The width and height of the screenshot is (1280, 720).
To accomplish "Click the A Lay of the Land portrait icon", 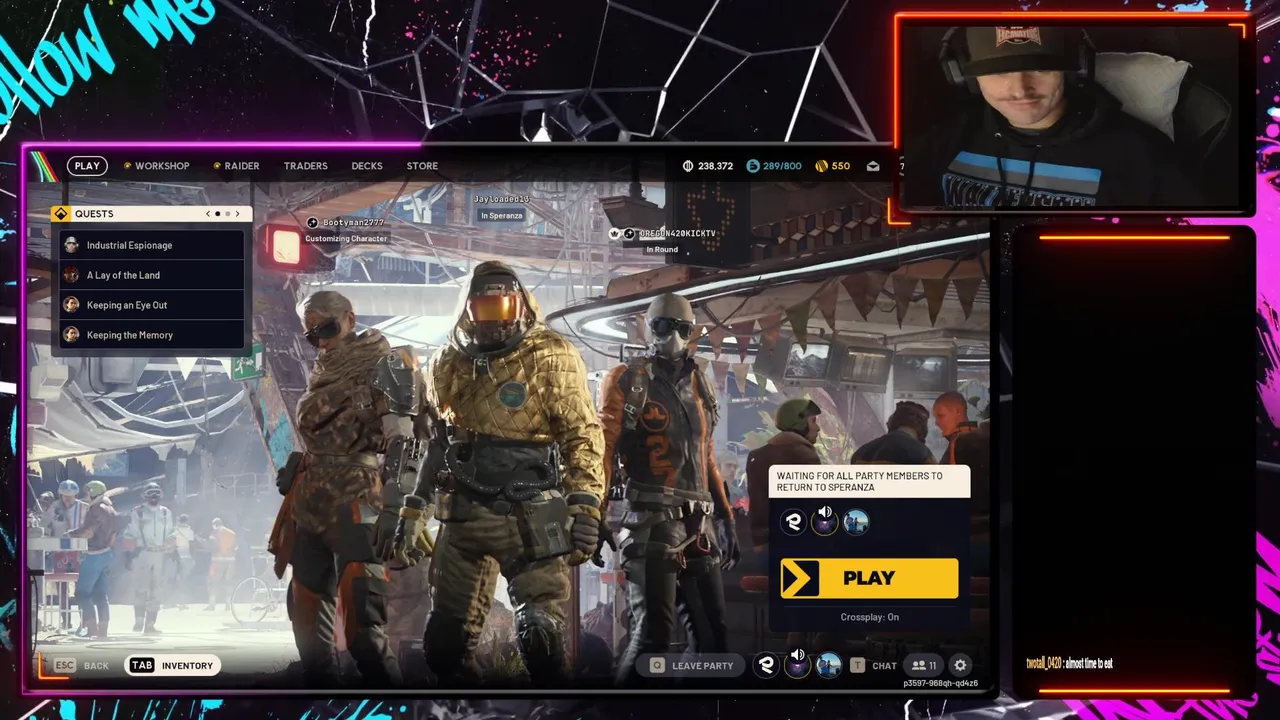I will [x=71, y=275].
